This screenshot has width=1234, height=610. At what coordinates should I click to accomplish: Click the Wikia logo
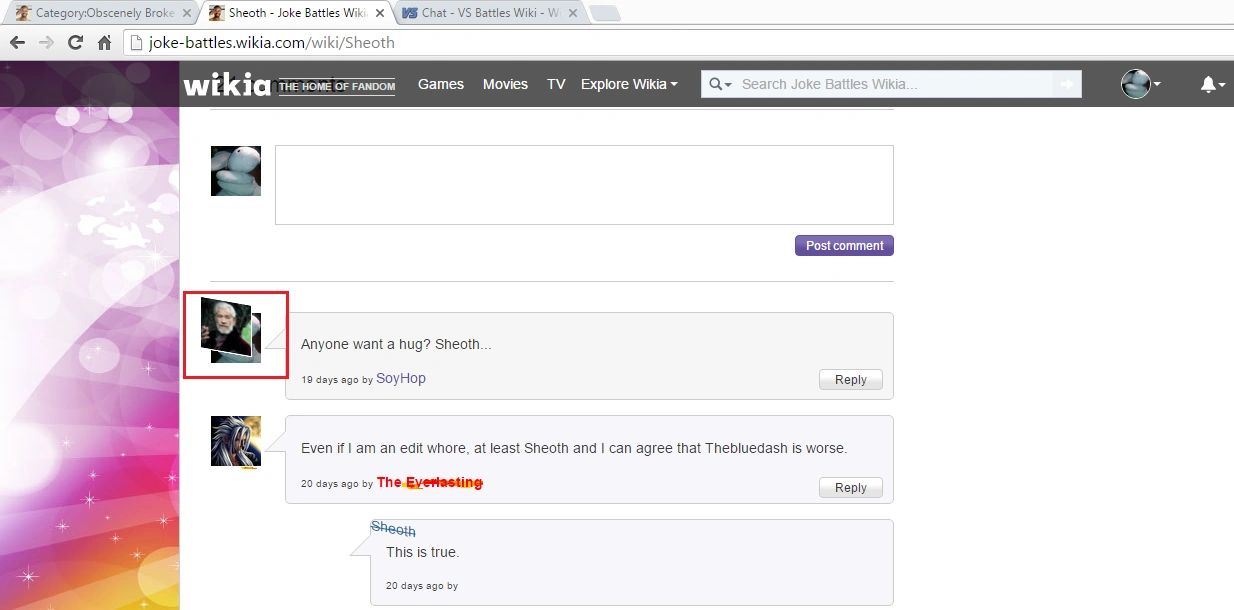click(226, 85)
